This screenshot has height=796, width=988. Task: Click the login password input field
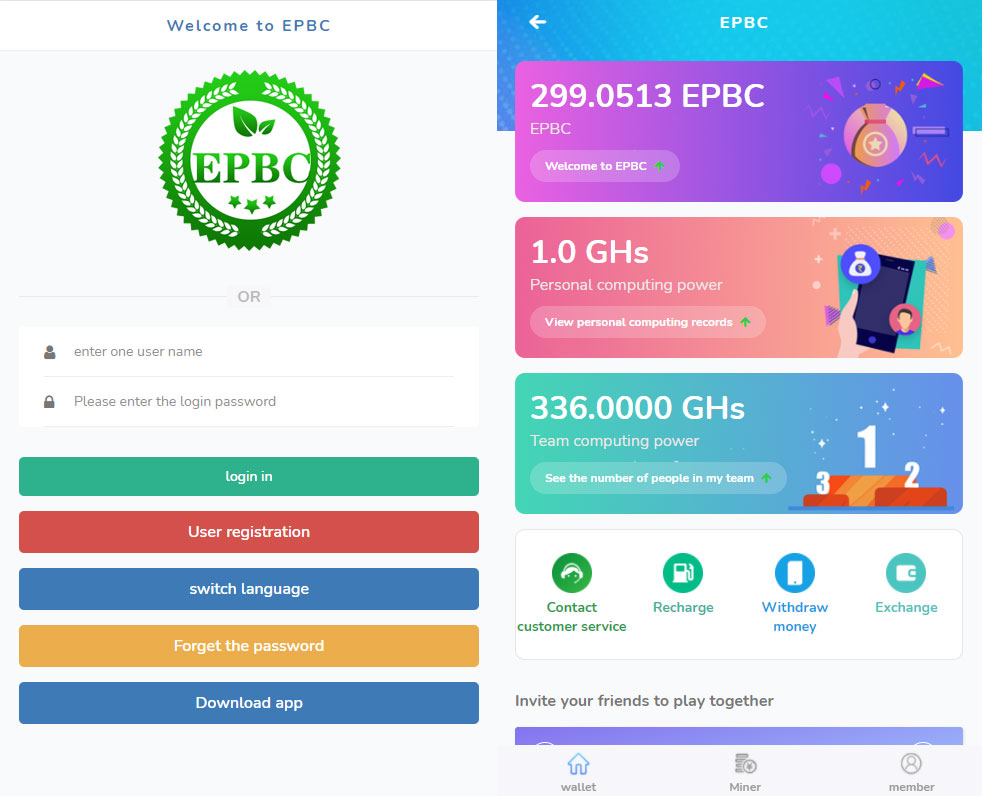[260, 402]
